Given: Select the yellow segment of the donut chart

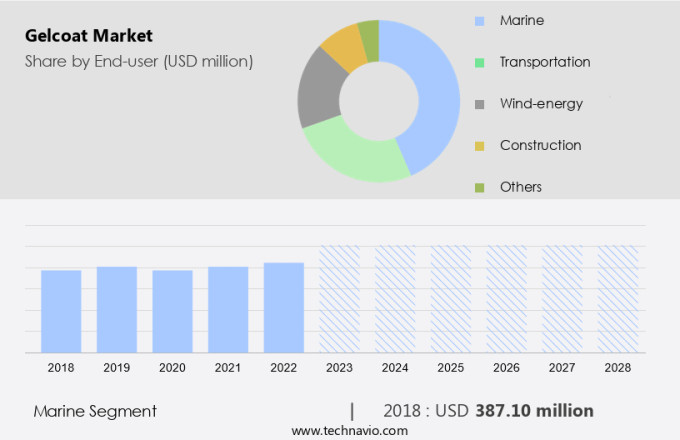Looking at the screenshot, I should pyautogui.click(x=344, y=46).
